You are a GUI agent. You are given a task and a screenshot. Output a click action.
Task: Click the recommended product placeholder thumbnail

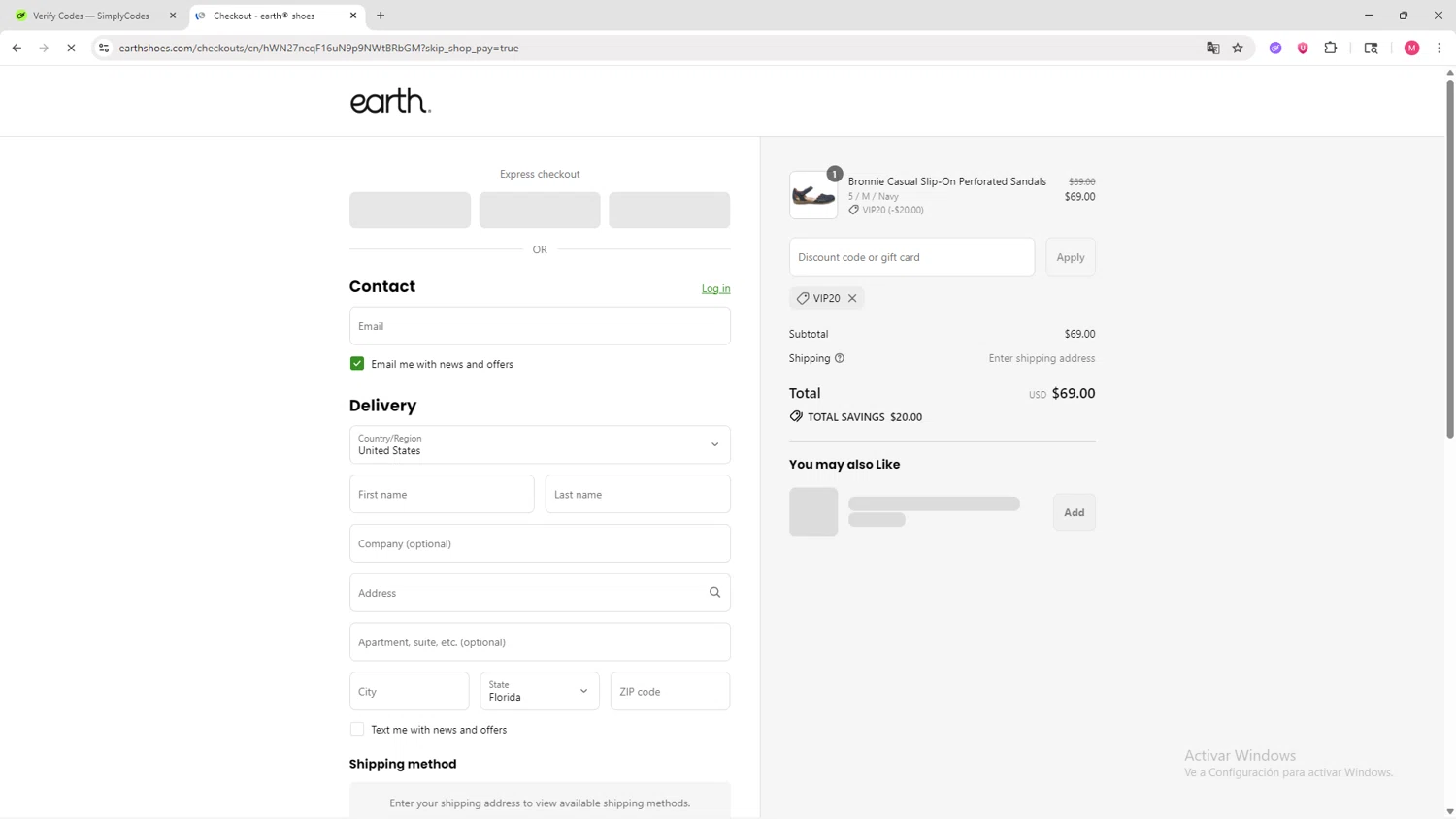click(x=813, y=511)
